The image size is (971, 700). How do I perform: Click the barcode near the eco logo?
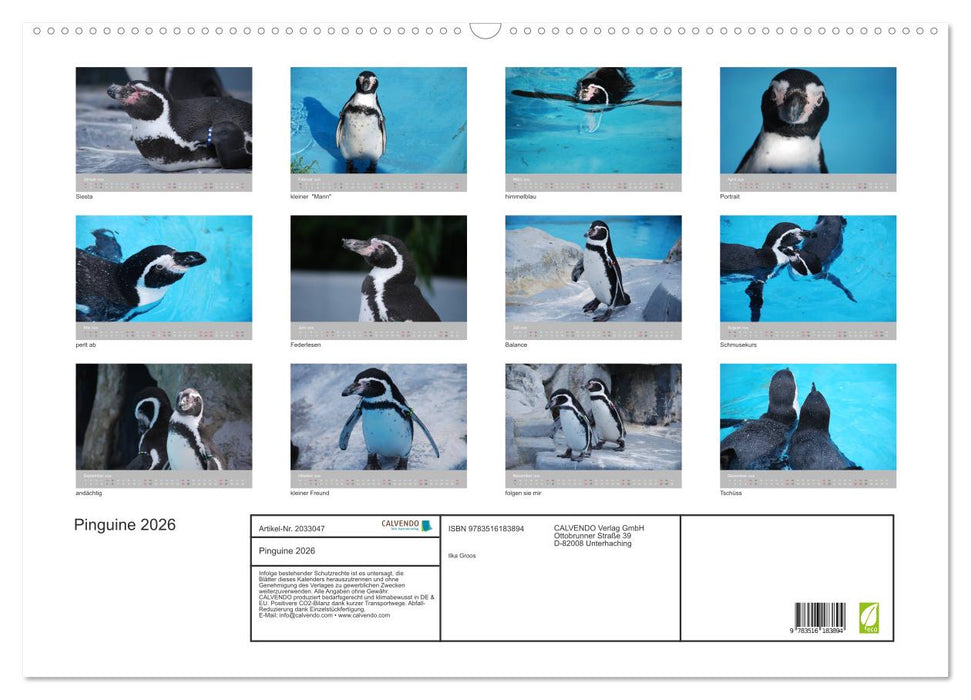pyautogui.click(x=820, y=615)
